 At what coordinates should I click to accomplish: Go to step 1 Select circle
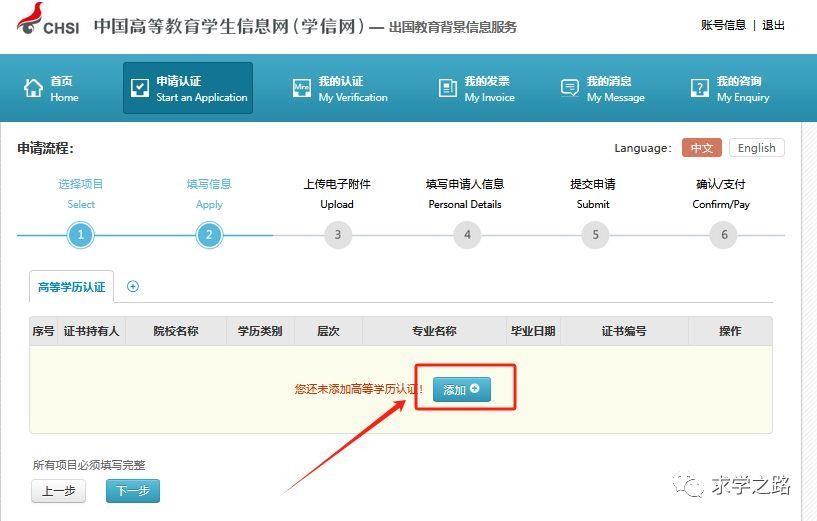point(80,235)
